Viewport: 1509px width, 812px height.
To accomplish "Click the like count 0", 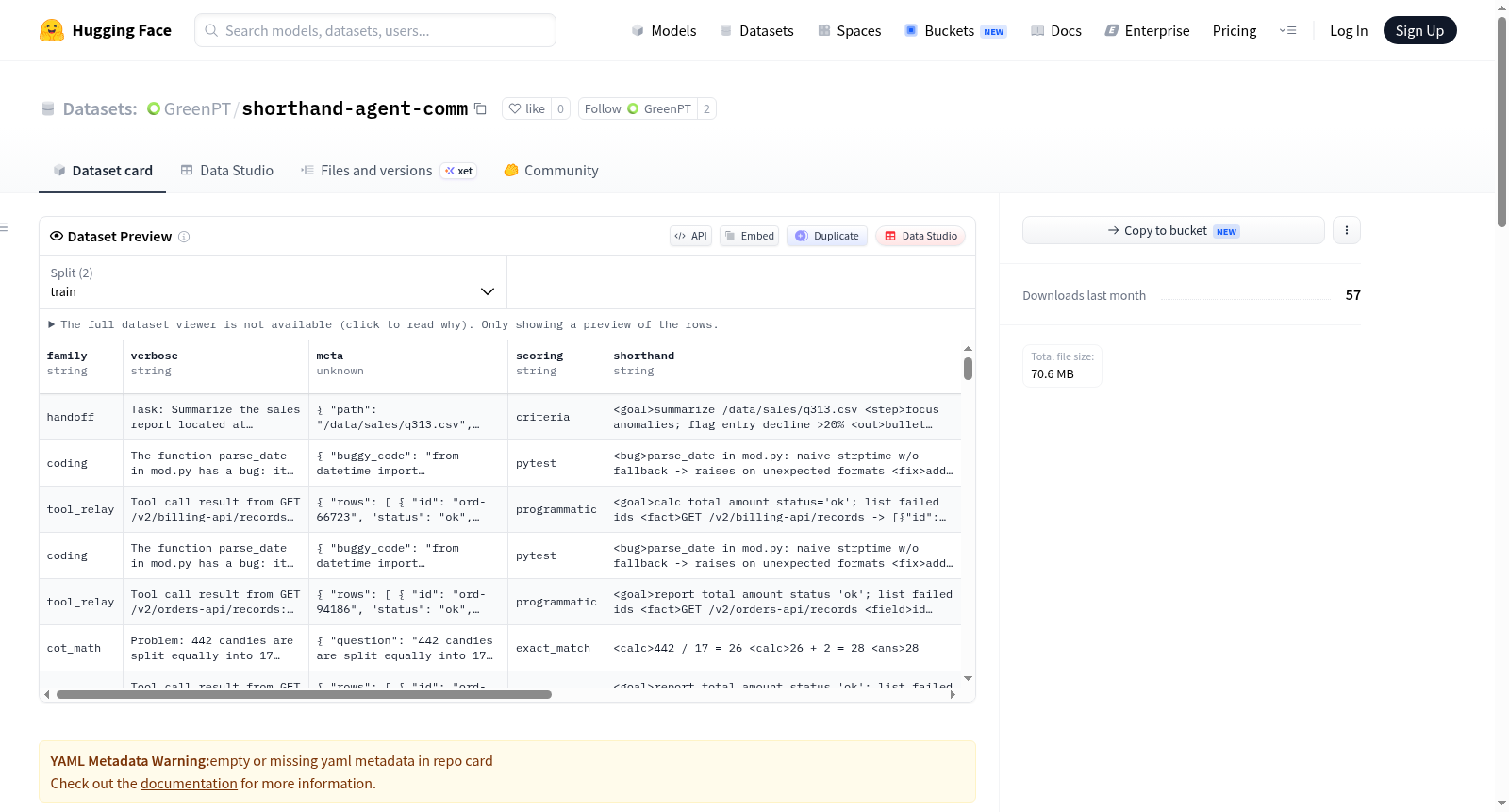I will [x=560, y=108].
